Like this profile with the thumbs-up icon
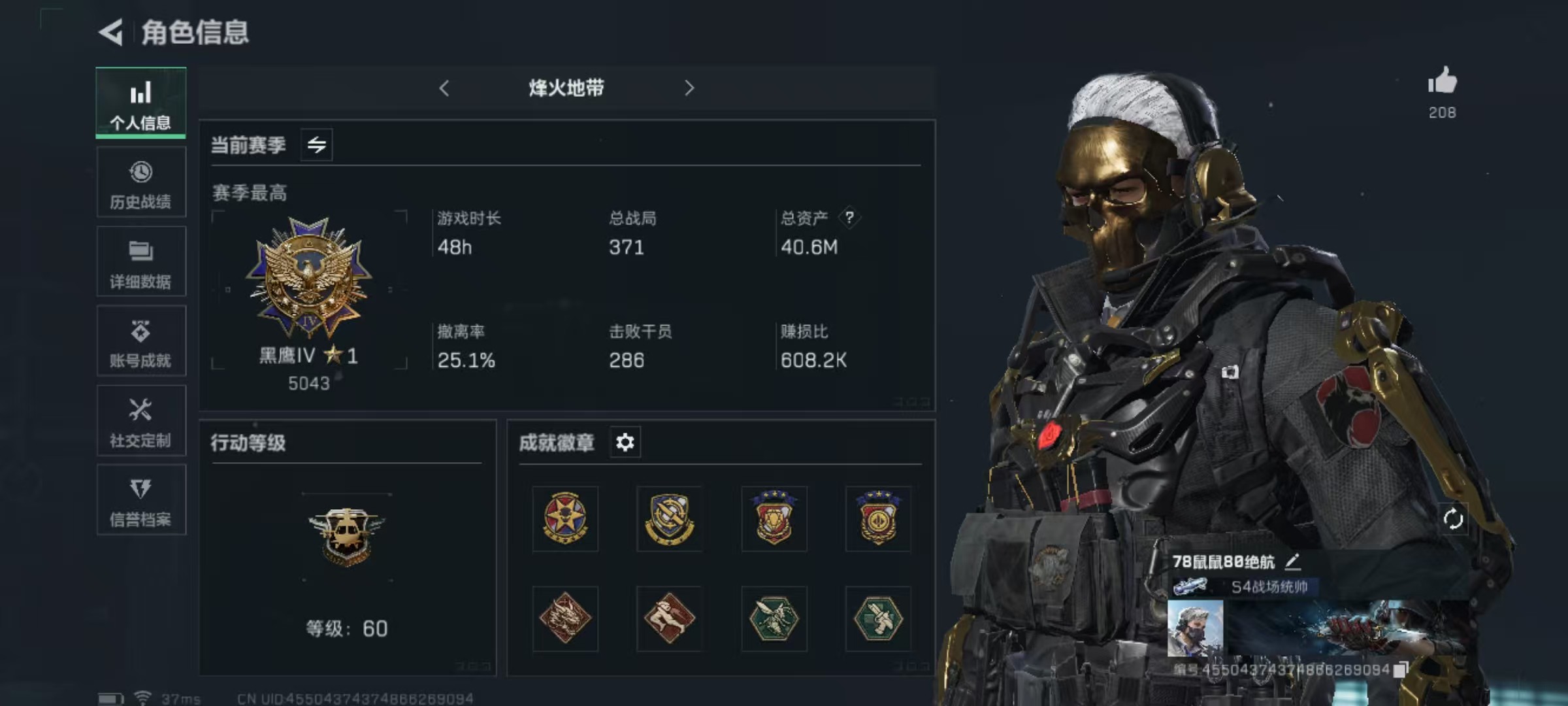Viewport: 1568px width, 706px height. point(1442,80)
